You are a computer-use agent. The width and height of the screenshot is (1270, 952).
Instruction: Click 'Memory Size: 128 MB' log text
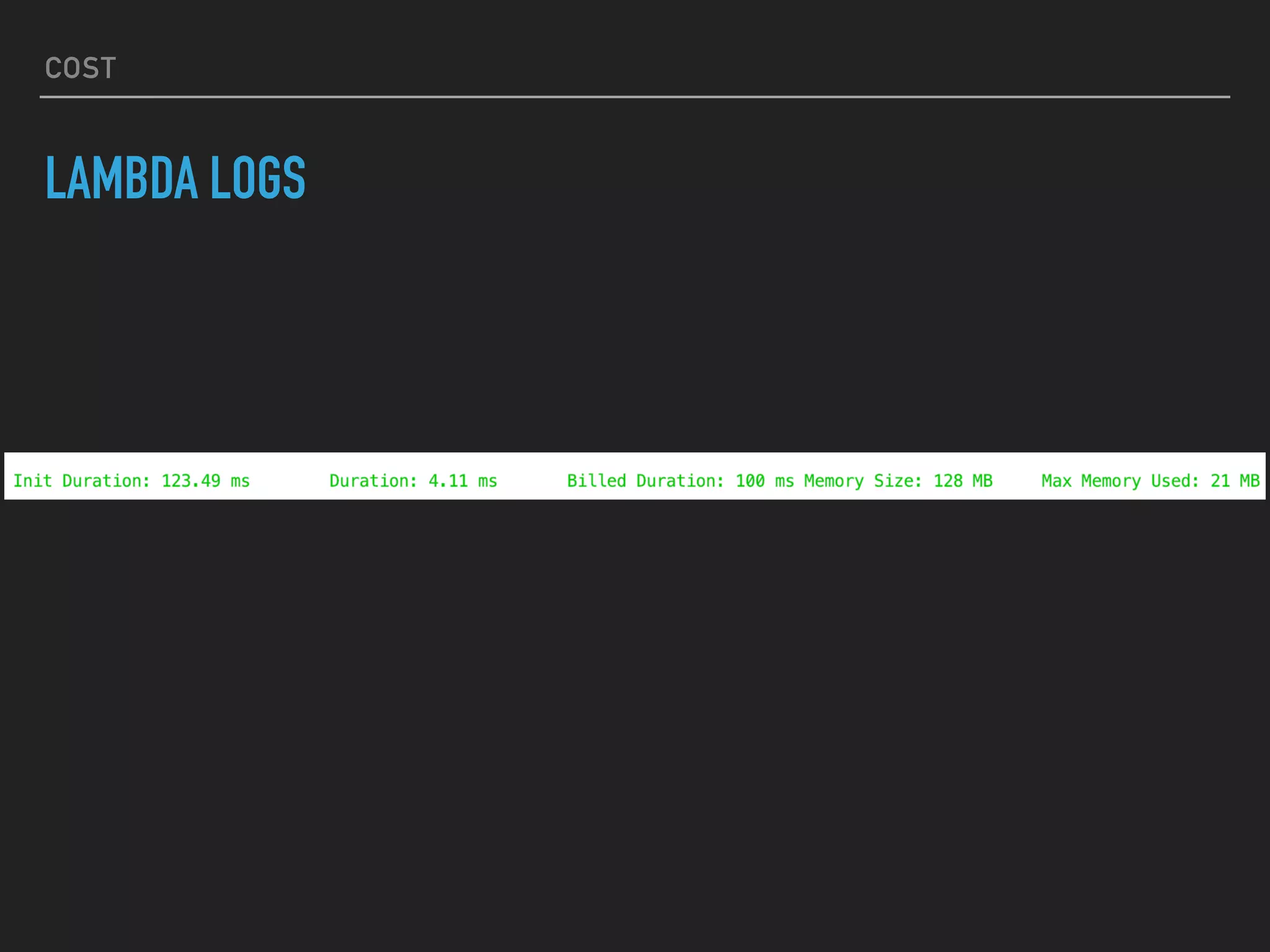[x=898, y=481]
